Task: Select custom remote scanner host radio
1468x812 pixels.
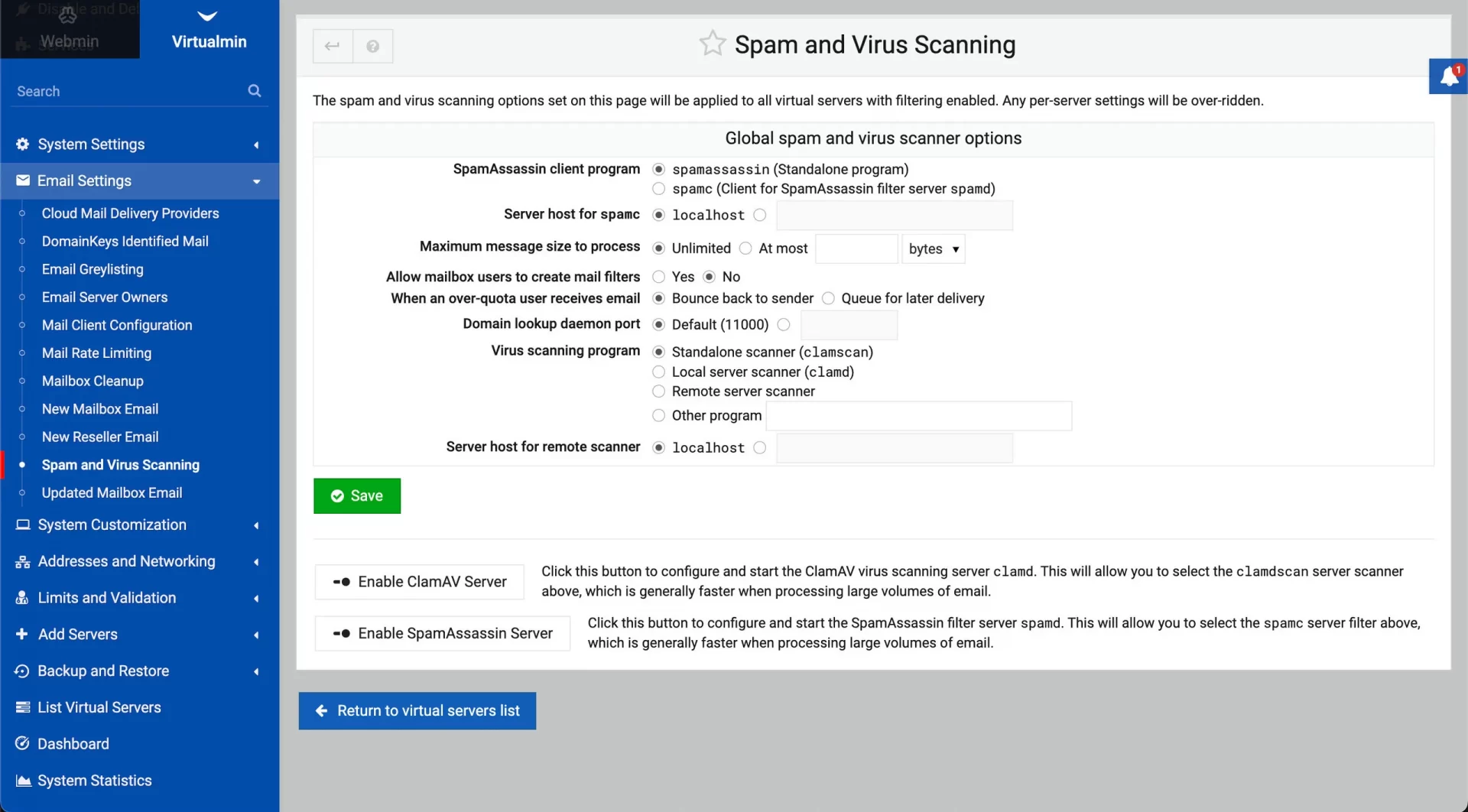Action: tap(759, 448)
